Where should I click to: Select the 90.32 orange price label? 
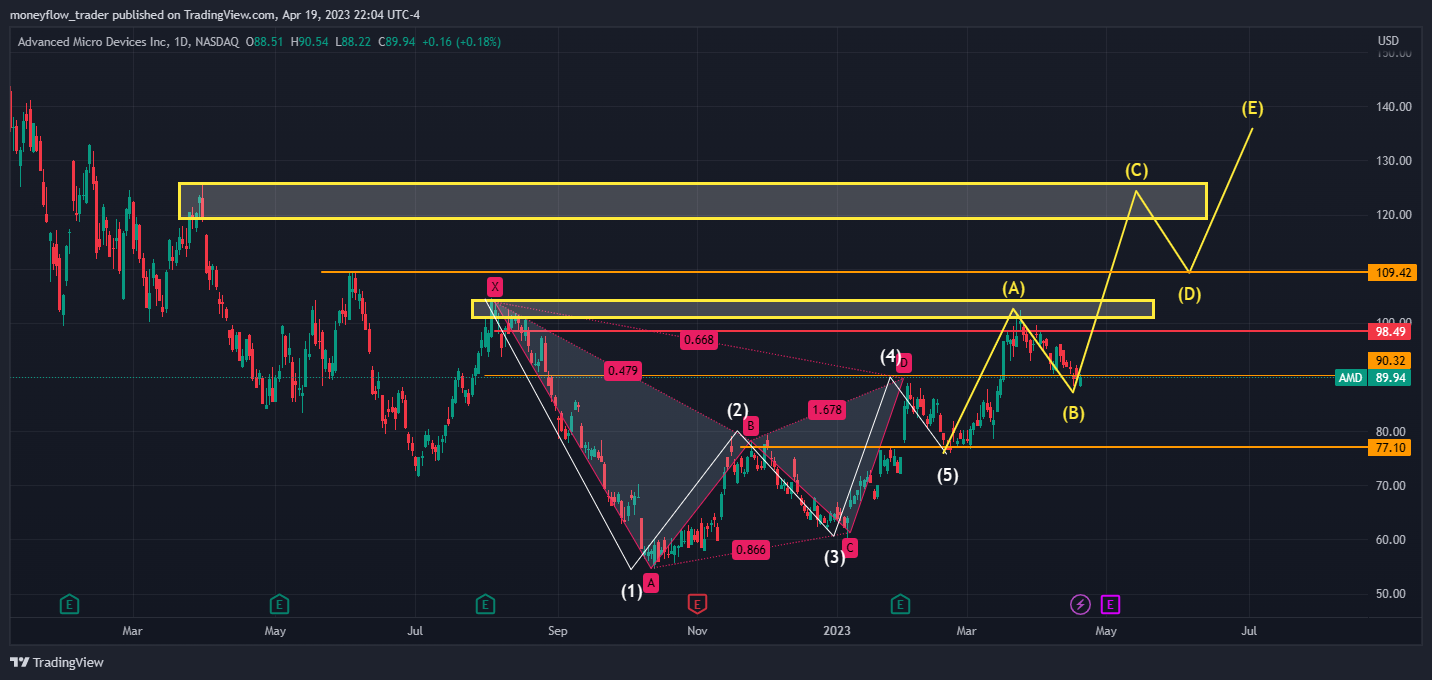(x=1390, y=360)
